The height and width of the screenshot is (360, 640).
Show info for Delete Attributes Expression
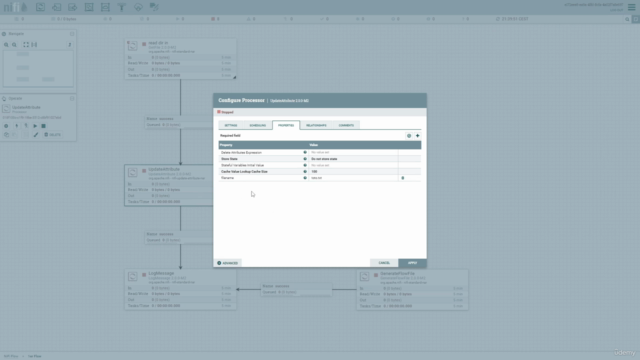(305, 152)
